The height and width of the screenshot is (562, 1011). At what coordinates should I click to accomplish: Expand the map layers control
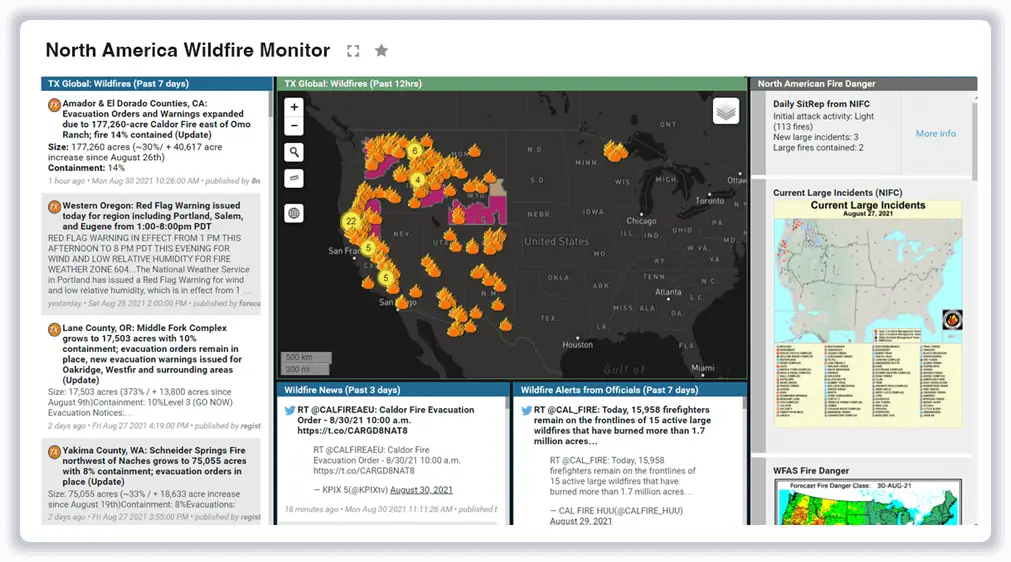pyautogui.click(x=726, y=111)
